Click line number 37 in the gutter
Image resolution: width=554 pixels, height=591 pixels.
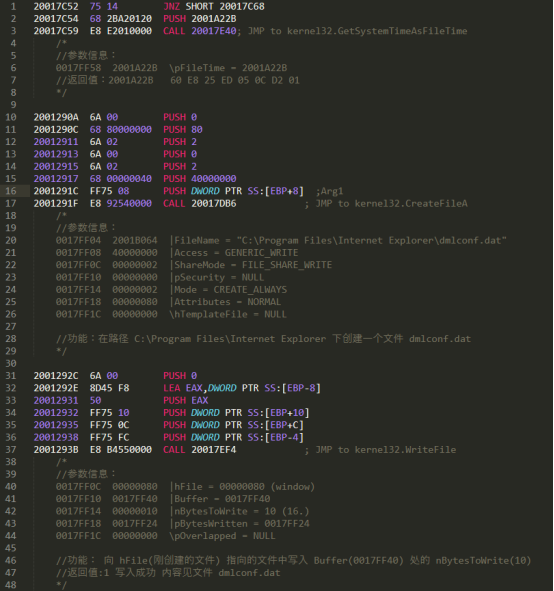point(11,450)
